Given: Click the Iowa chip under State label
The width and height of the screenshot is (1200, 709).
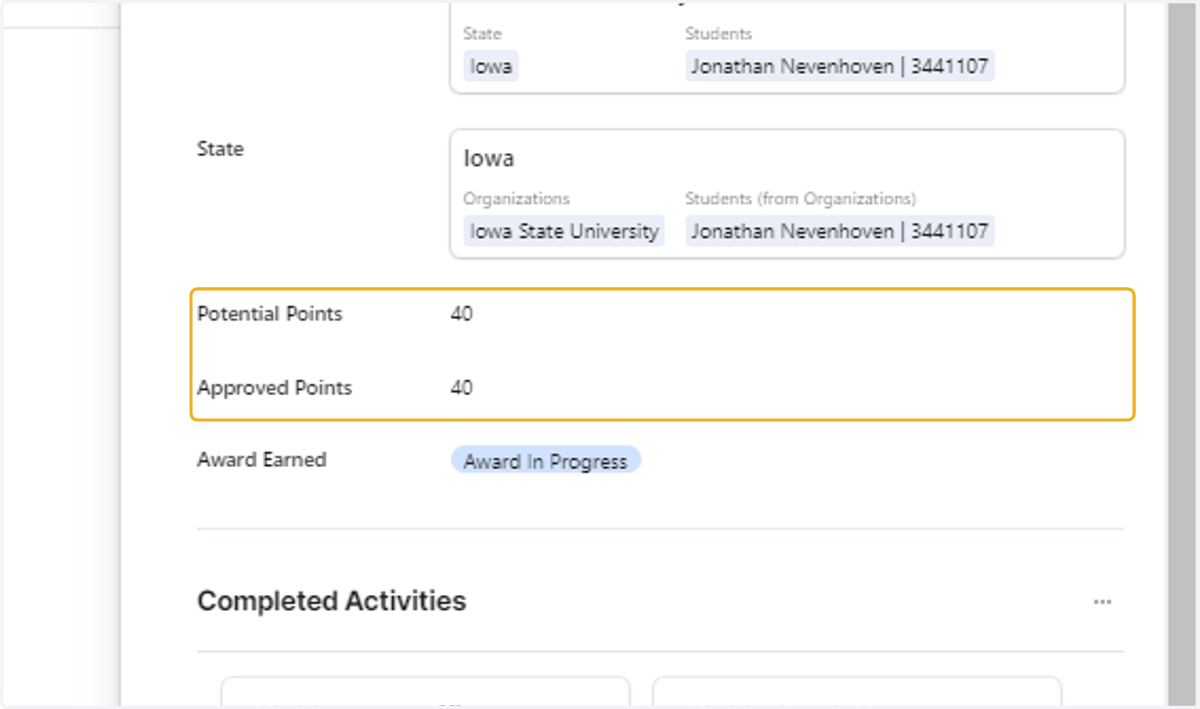Looking at the screenshot, I should point(491,67).
